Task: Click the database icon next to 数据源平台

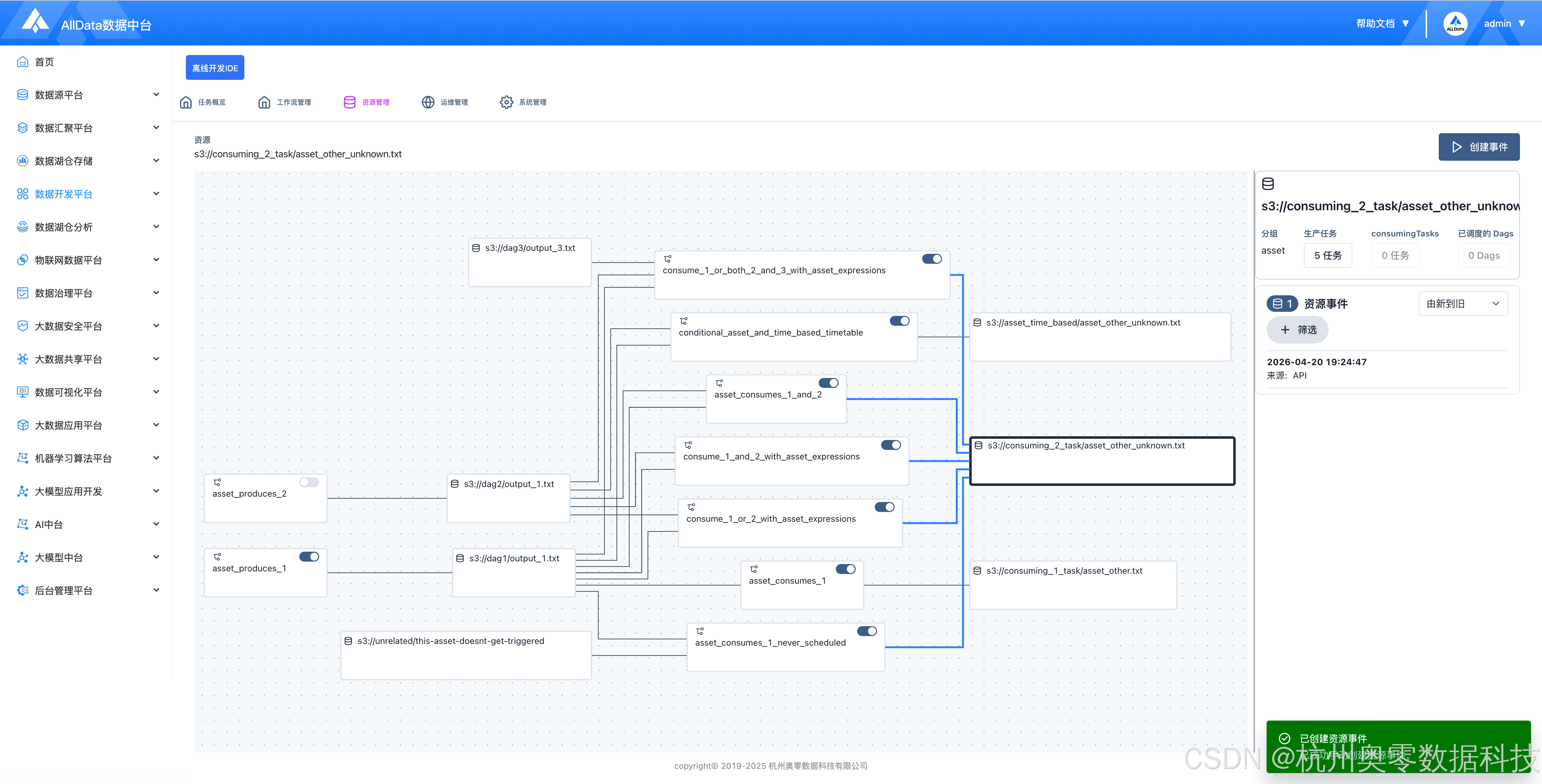Action: tap(23, 95)
